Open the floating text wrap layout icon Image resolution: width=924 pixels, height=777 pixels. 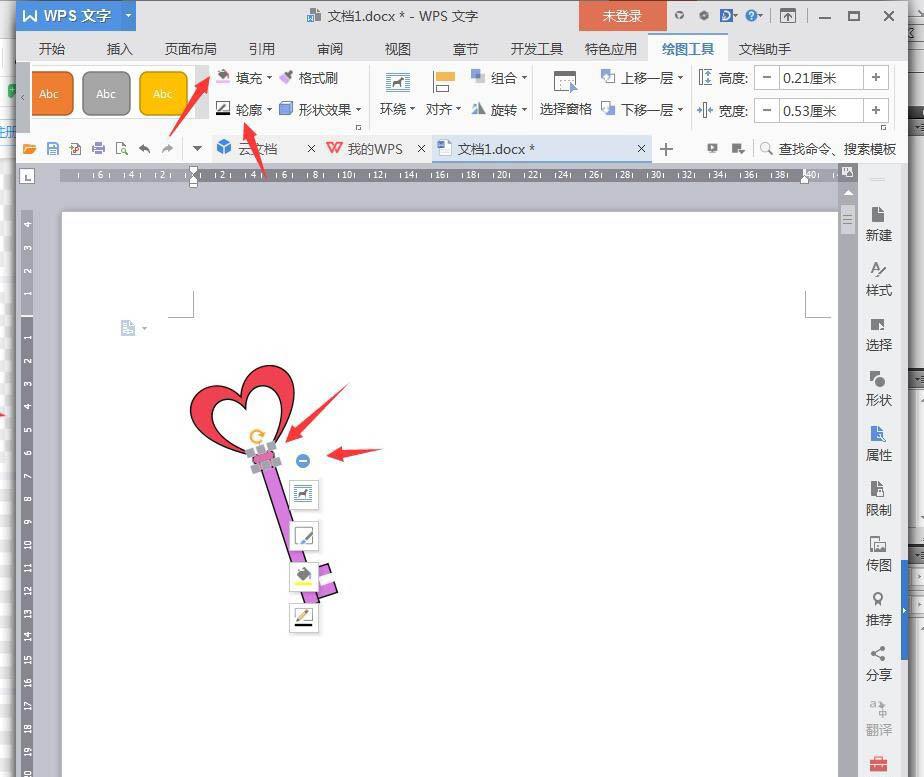tap(303, 493)
